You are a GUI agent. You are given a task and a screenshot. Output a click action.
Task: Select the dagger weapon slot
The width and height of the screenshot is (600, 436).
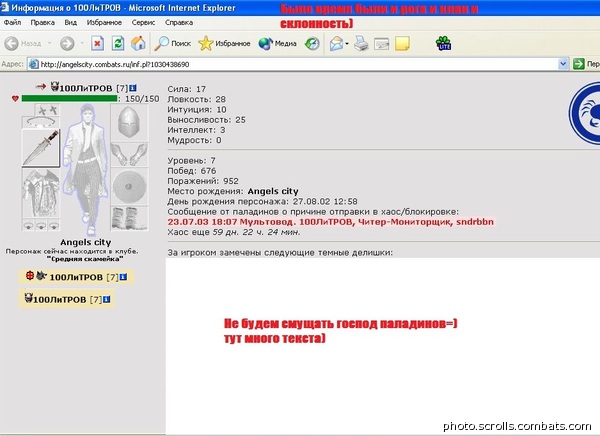41,149
